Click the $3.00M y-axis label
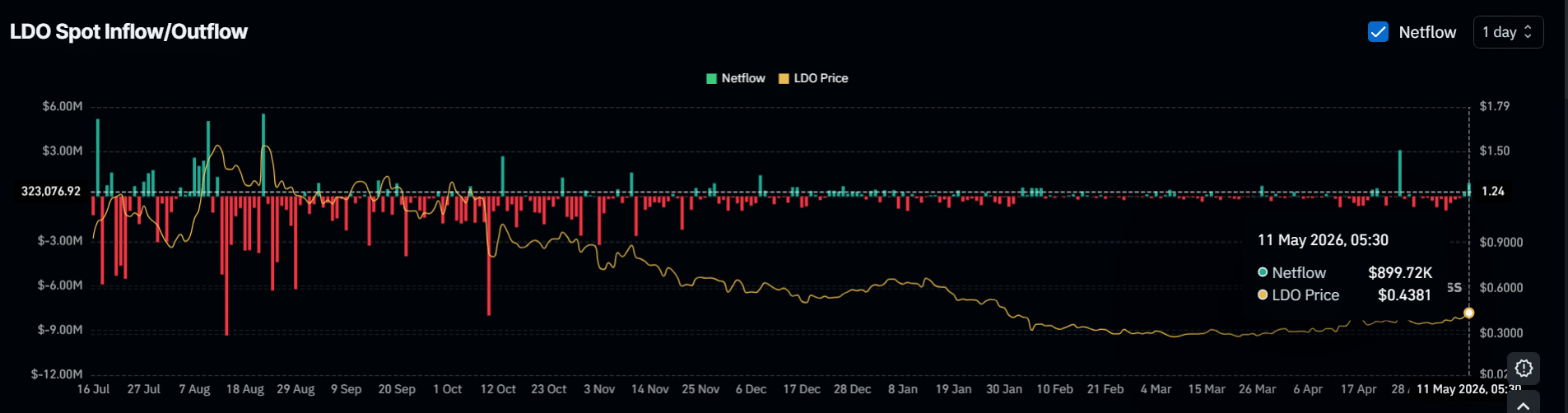The width and height of the screenshot is (1568, 413). tap(63, 151)
